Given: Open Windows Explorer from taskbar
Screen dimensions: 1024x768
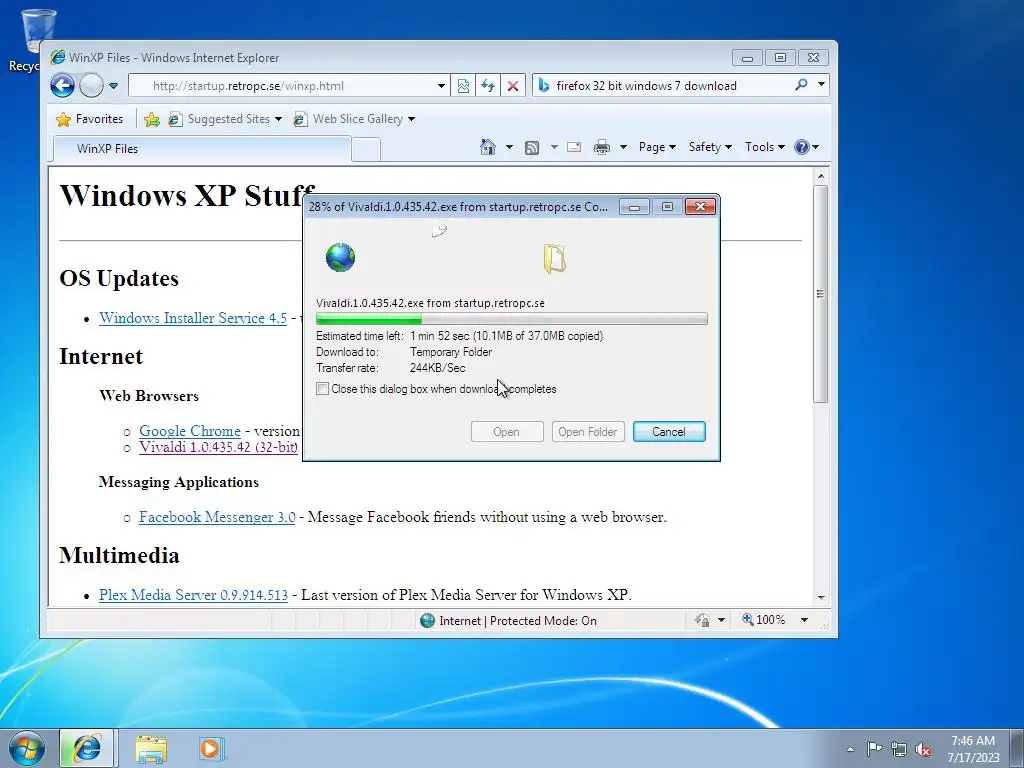Looking at the screenshot, I should pyautogui.click(x=151, y=749).
